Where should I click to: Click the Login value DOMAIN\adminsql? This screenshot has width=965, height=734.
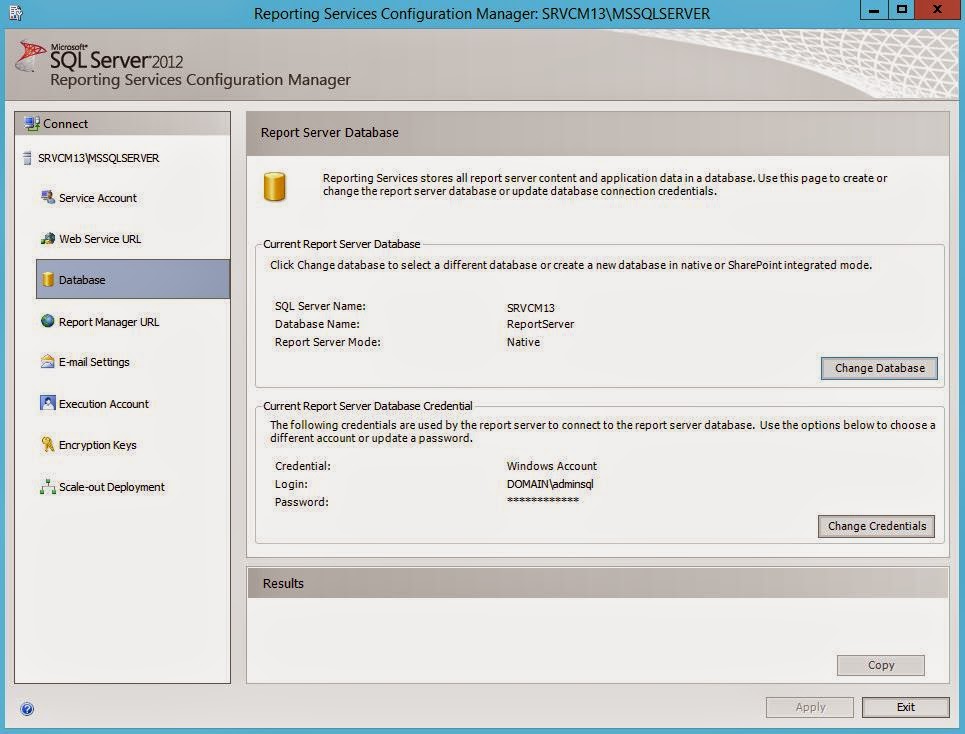point(550,484)
